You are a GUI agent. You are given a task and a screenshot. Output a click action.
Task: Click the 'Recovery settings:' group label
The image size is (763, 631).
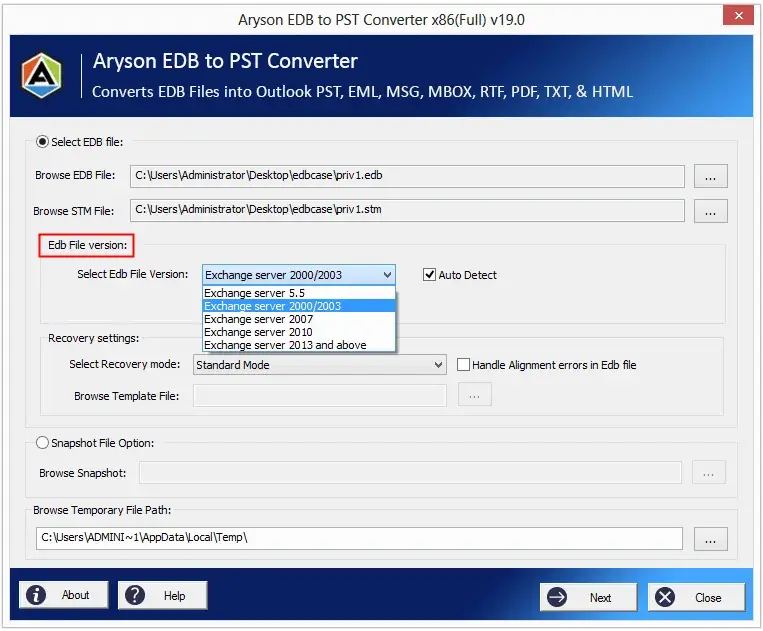[x=93, y=338]
